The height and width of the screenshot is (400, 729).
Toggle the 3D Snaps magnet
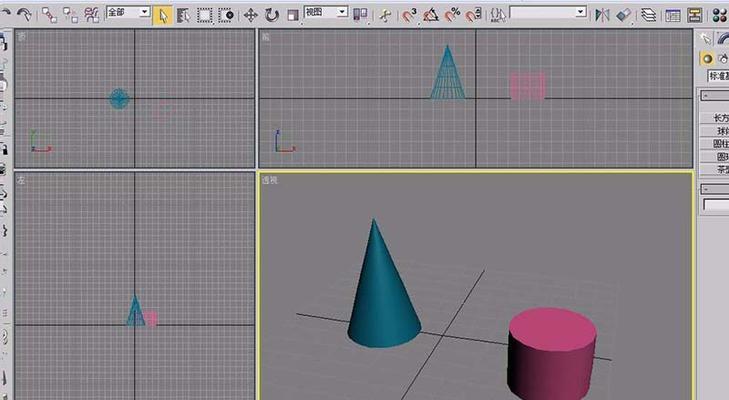point(409,15)
